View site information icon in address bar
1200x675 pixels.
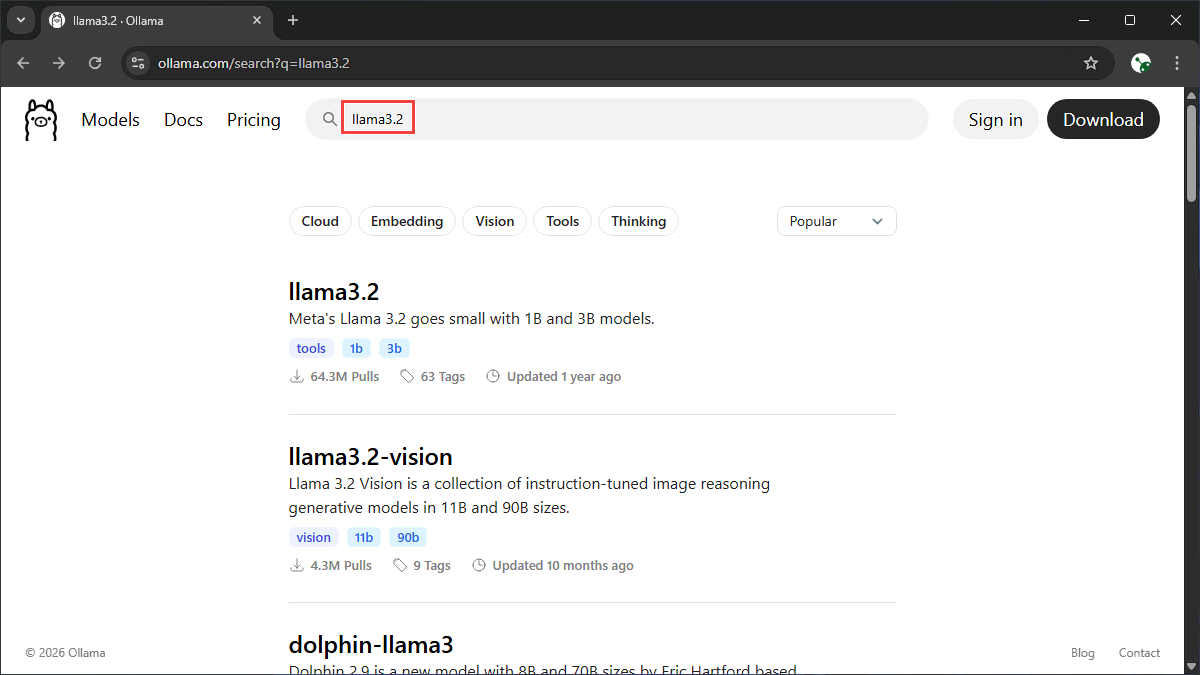click(139, 63)
